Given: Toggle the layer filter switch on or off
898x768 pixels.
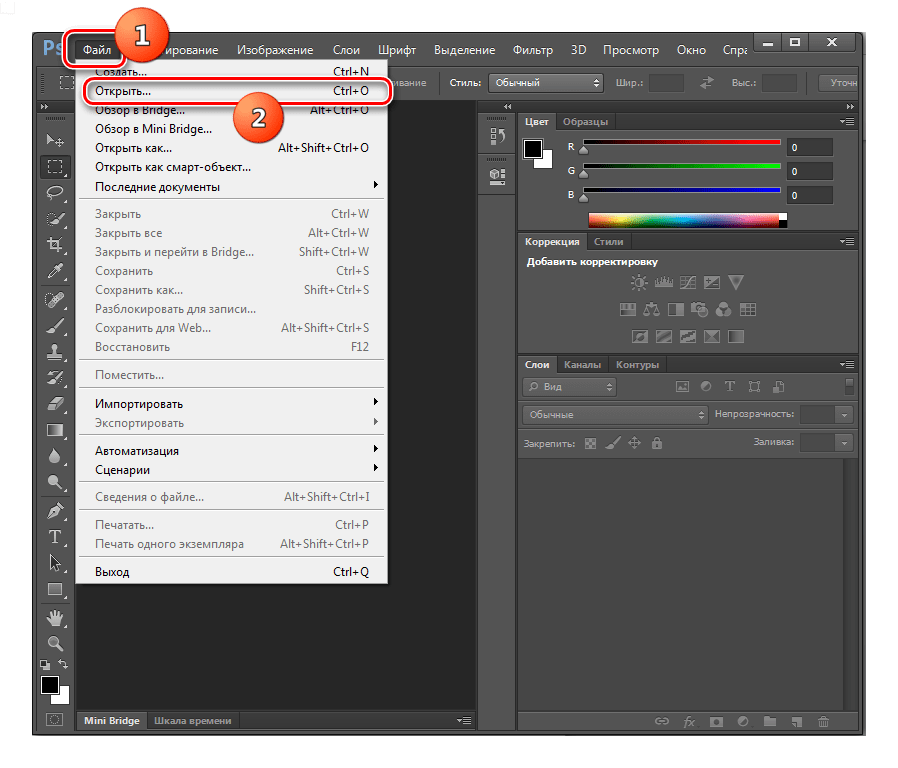Looking at the screenshot, I should pyautogui.click(x=849, y=386).
